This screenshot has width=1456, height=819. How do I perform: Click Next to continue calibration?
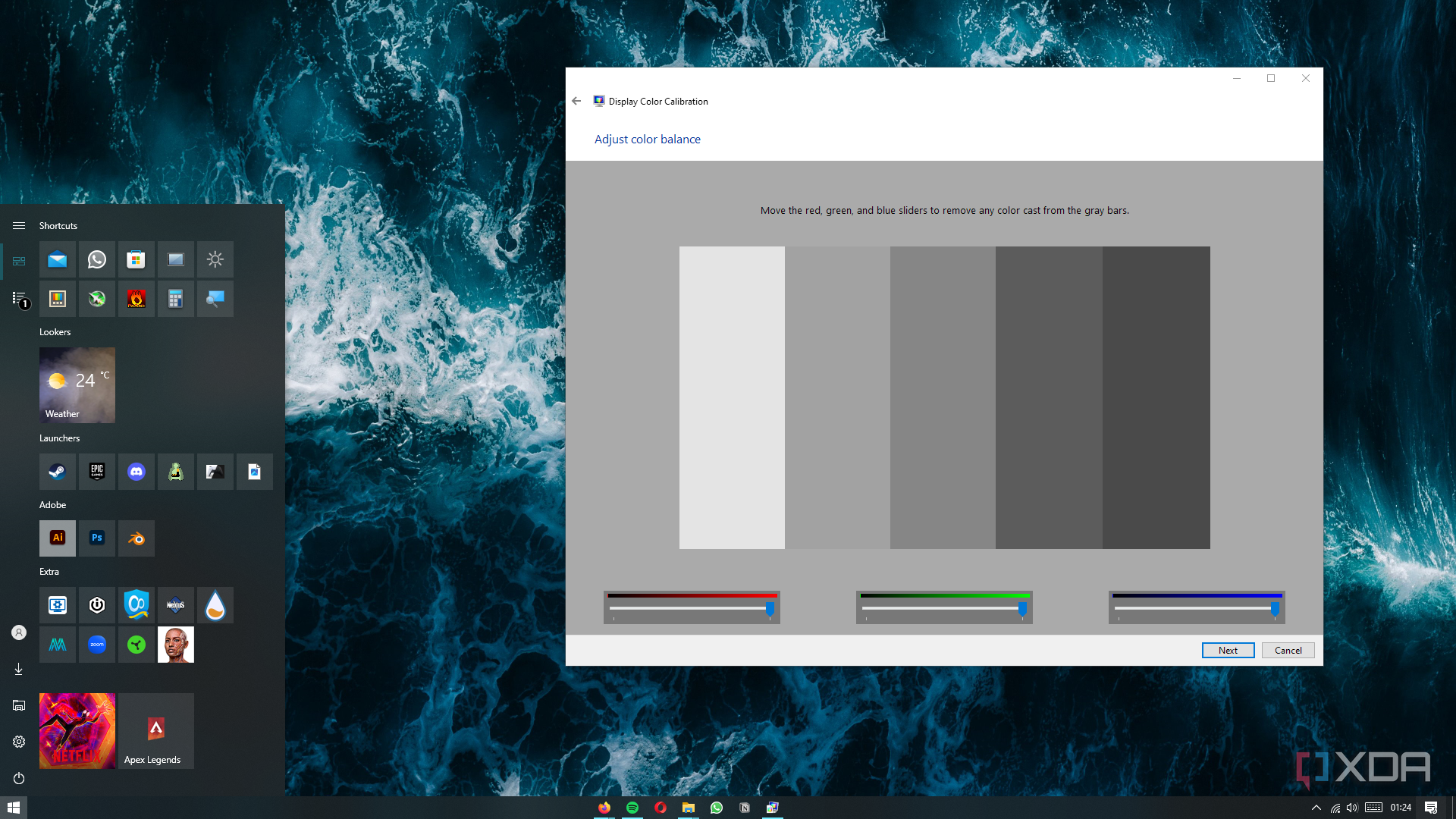[x=1227, y=650]
